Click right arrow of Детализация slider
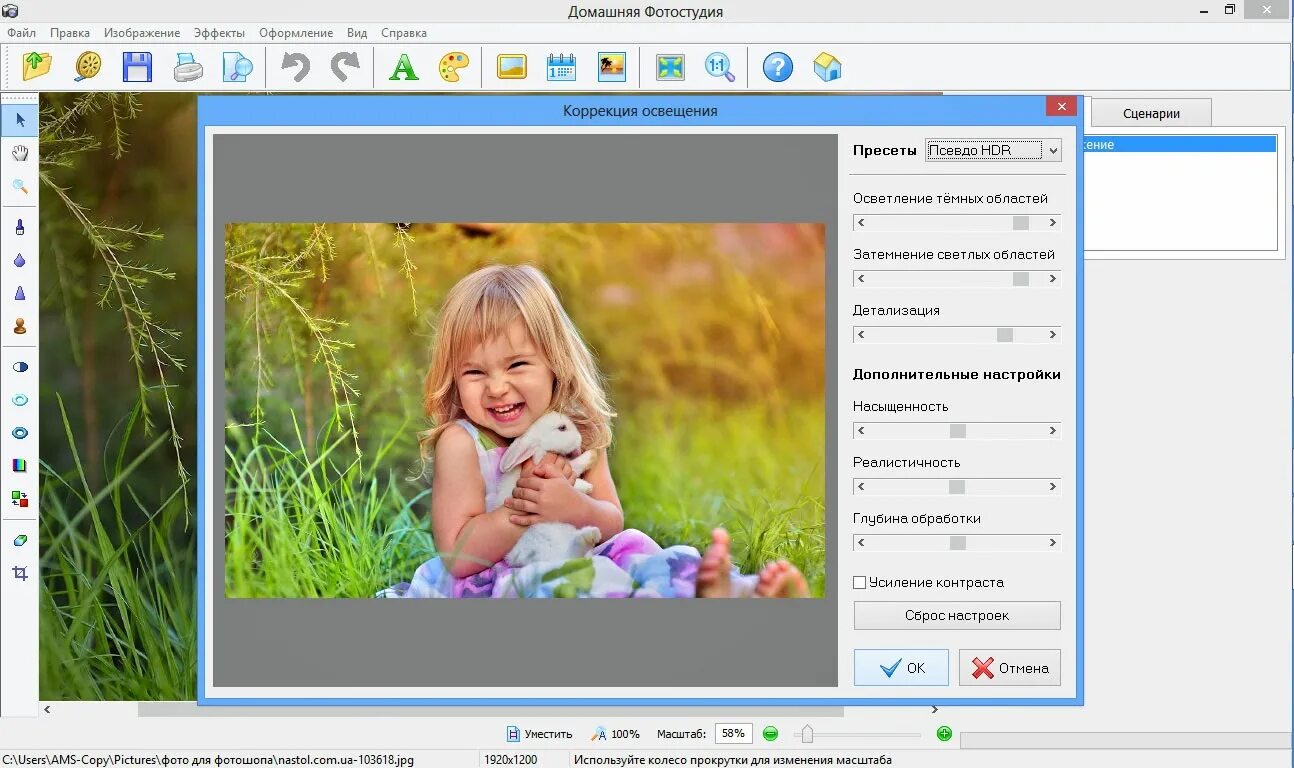 [x=1053, y=334]
